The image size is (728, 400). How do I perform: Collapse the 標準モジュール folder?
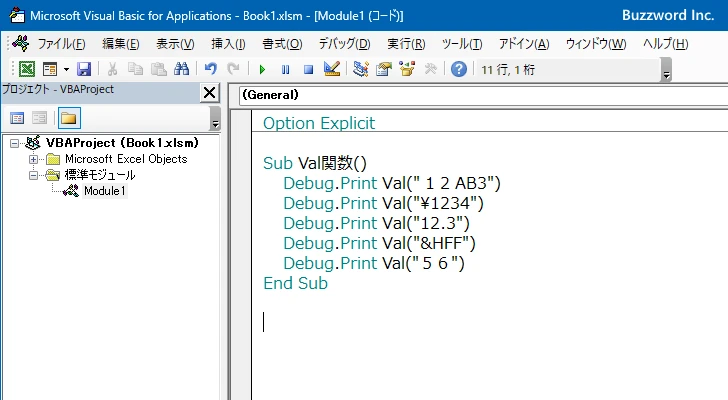(x=33, y=175)
